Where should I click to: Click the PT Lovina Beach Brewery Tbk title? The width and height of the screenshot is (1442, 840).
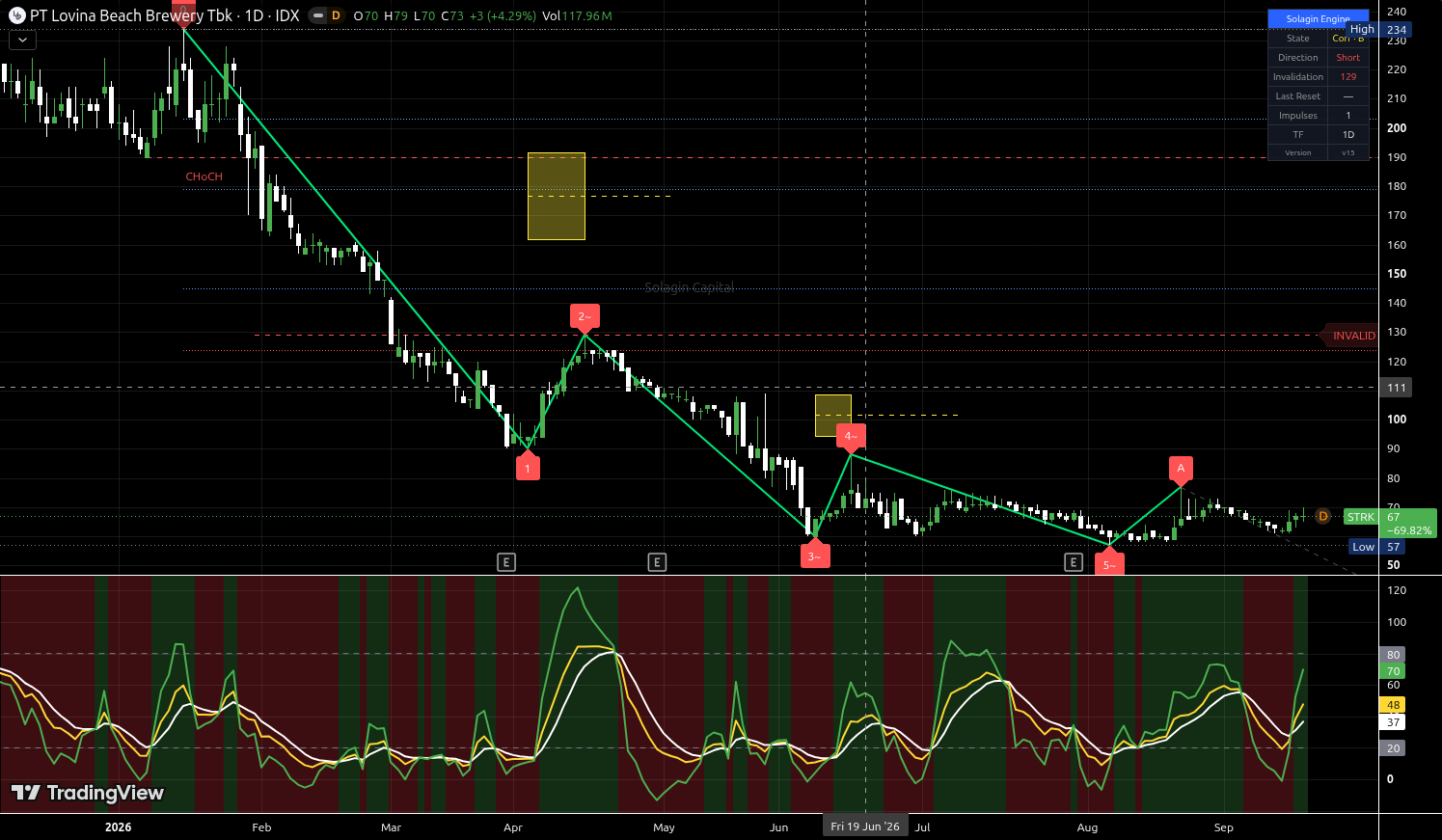pos(131,15)
